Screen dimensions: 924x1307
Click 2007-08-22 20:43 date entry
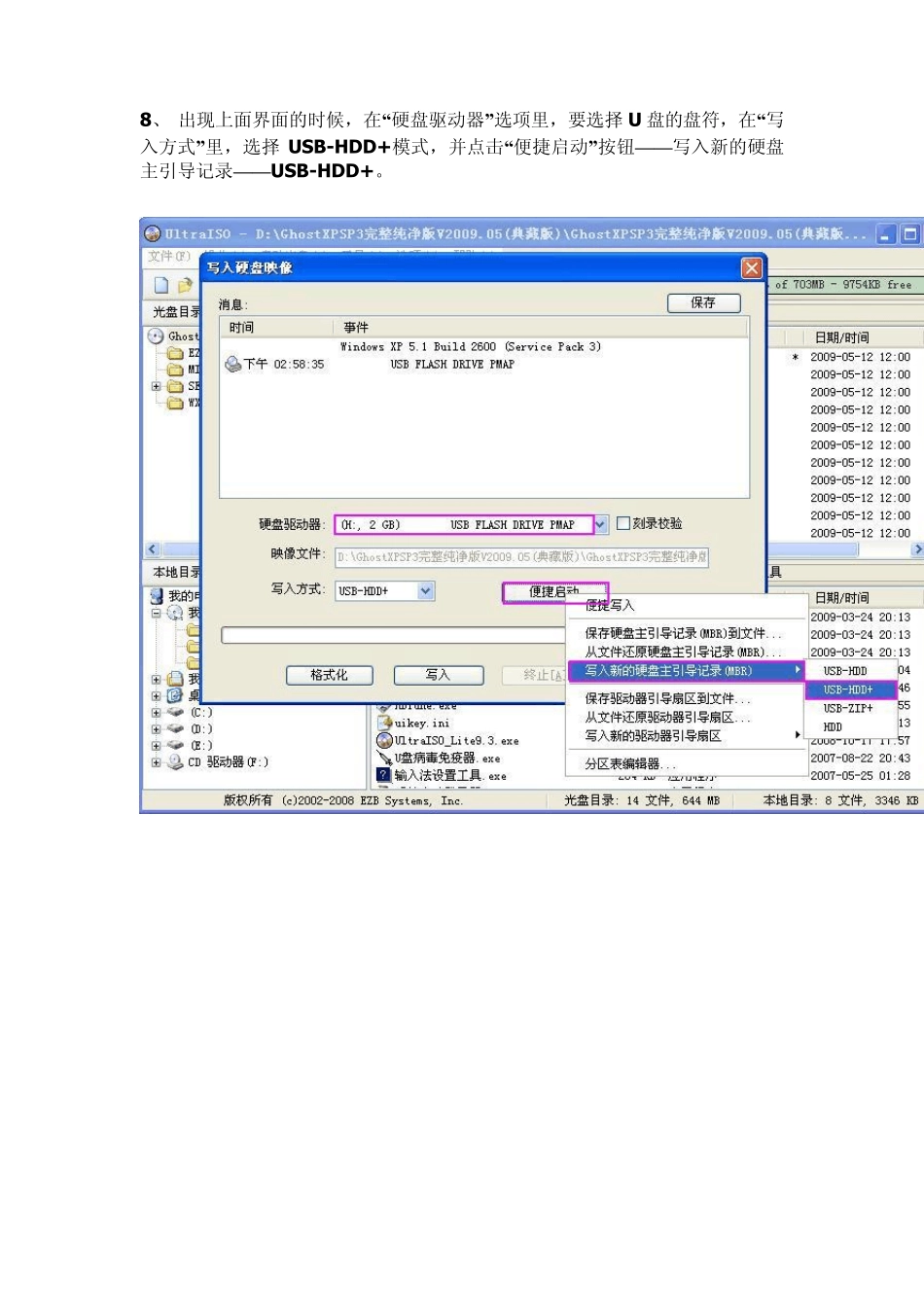point(860,759)
